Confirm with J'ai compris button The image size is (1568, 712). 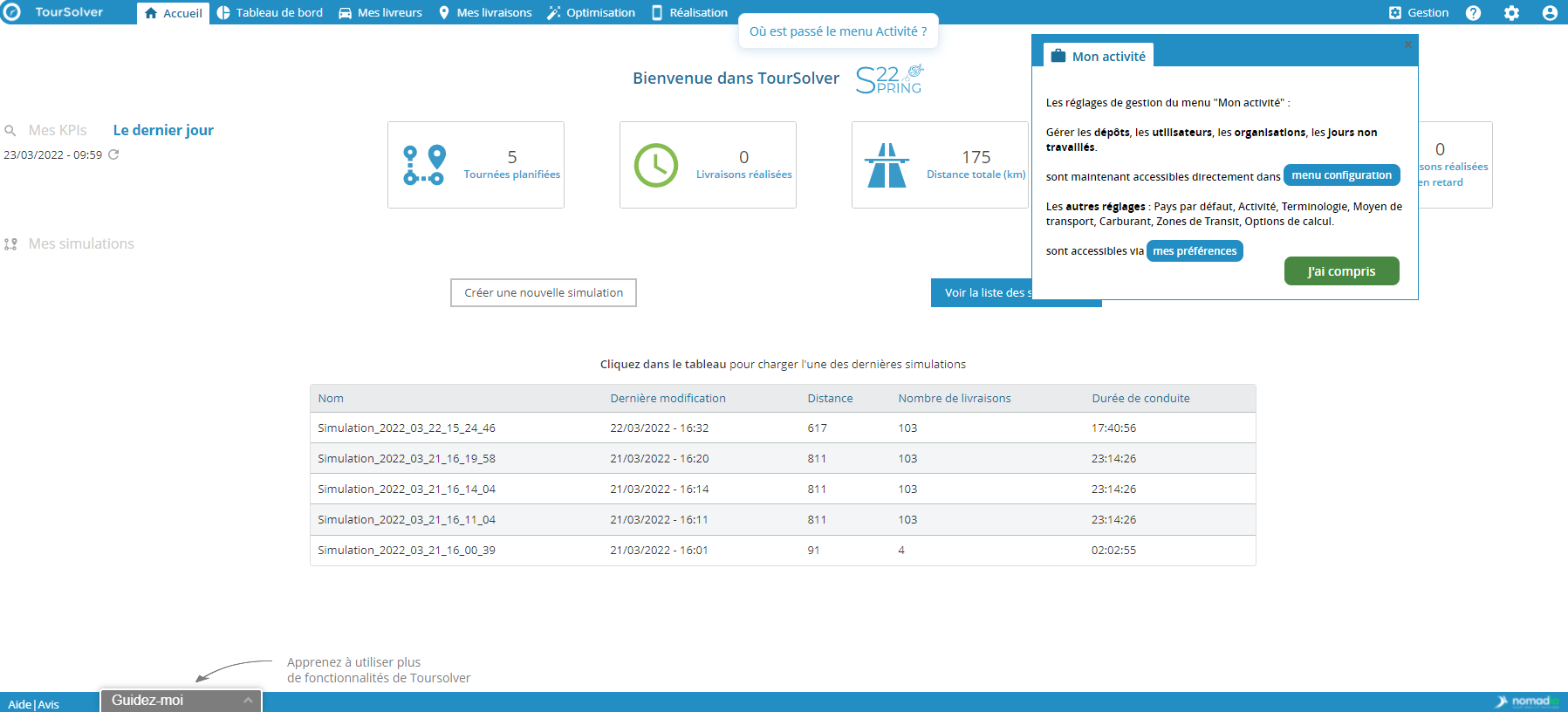point(1341,271)
